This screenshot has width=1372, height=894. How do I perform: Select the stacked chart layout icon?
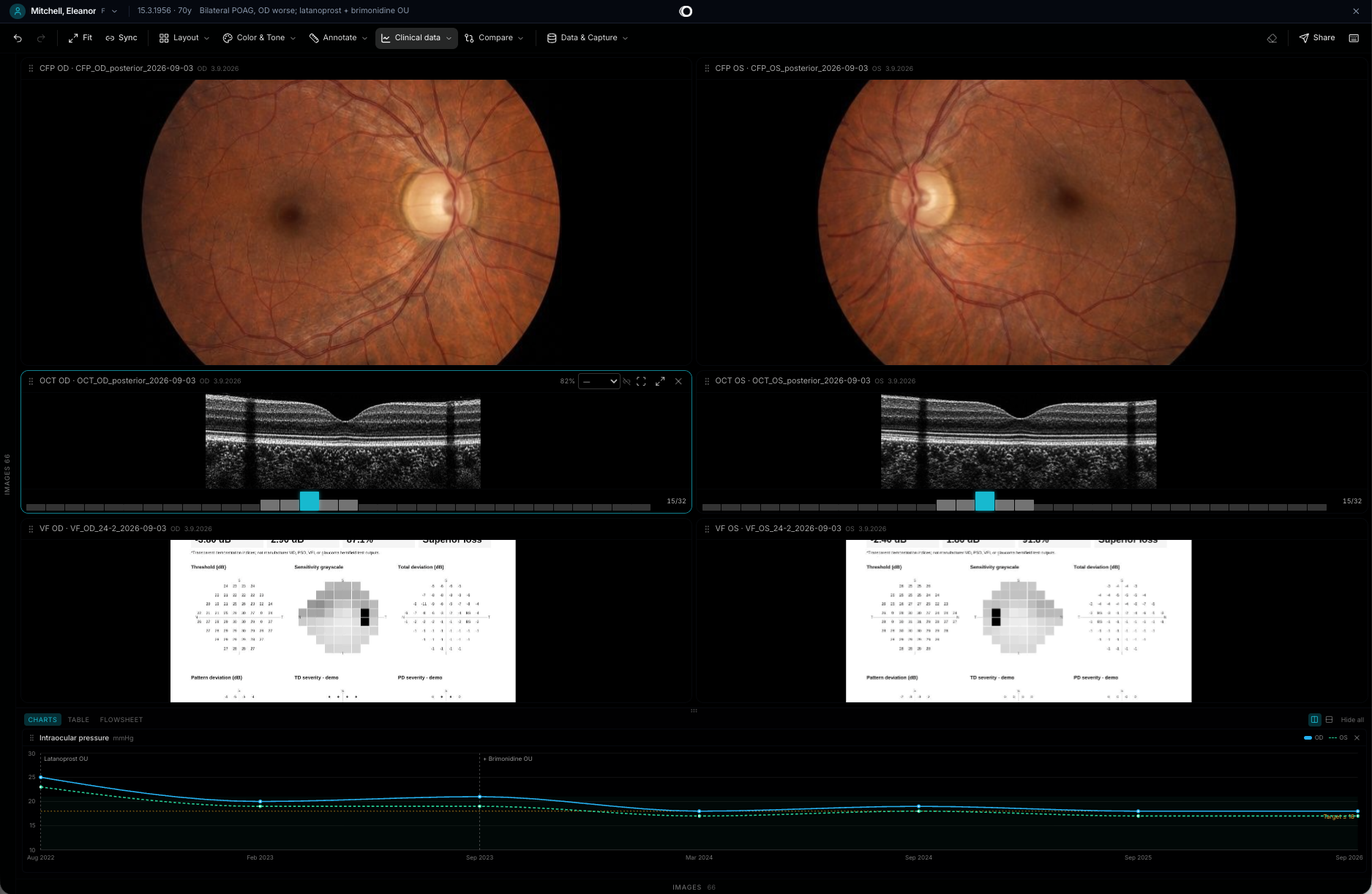[x=1329, y=720]
